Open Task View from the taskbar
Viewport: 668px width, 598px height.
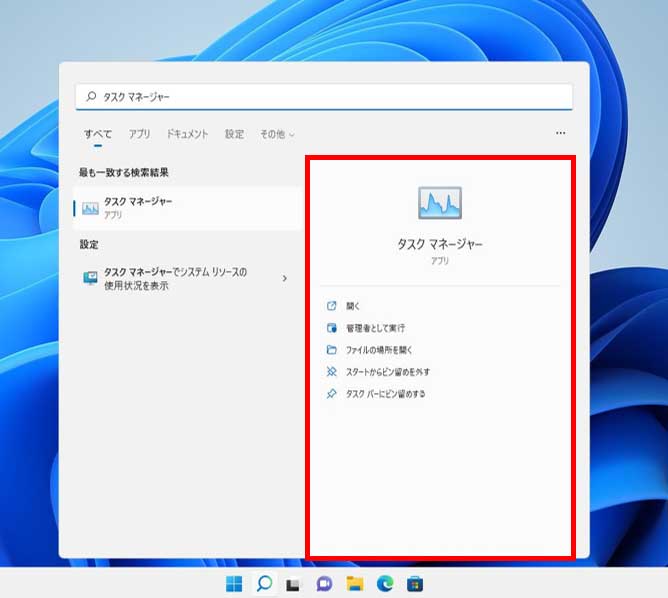[294, 583]
